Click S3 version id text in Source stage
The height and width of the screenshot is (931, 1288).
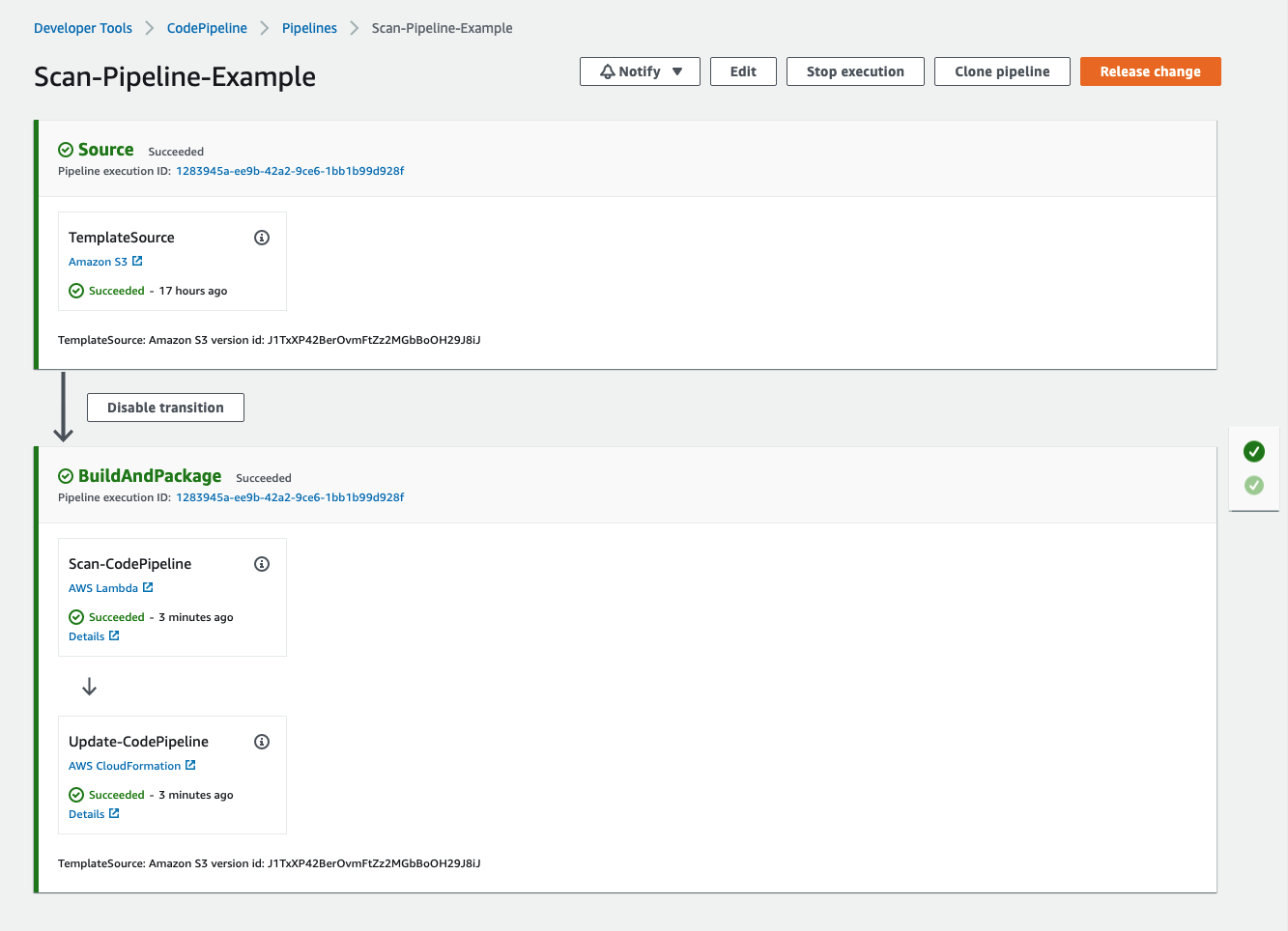pyautogui.click(x=270, y=340)
